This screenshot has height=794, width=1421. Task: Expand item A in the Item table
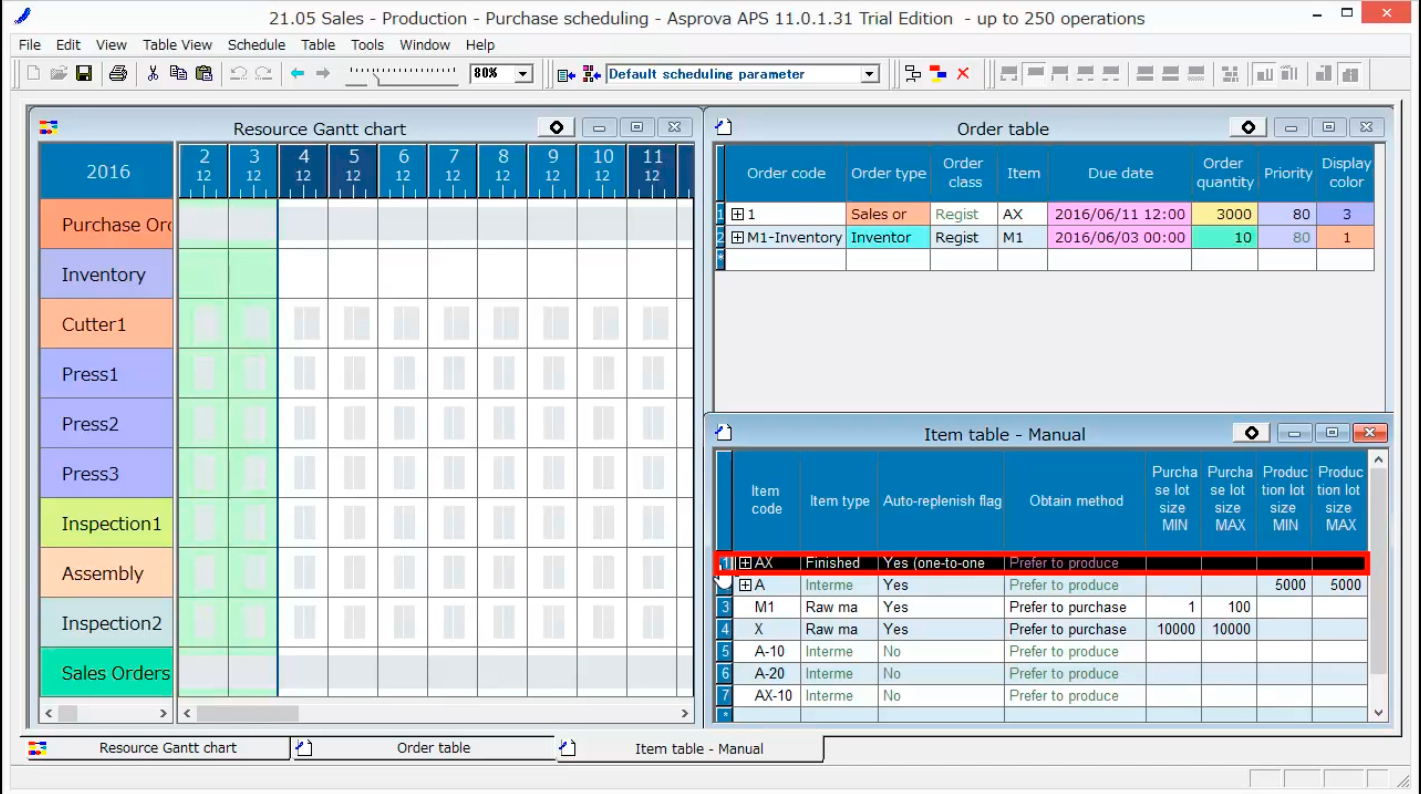coord(745,585)
